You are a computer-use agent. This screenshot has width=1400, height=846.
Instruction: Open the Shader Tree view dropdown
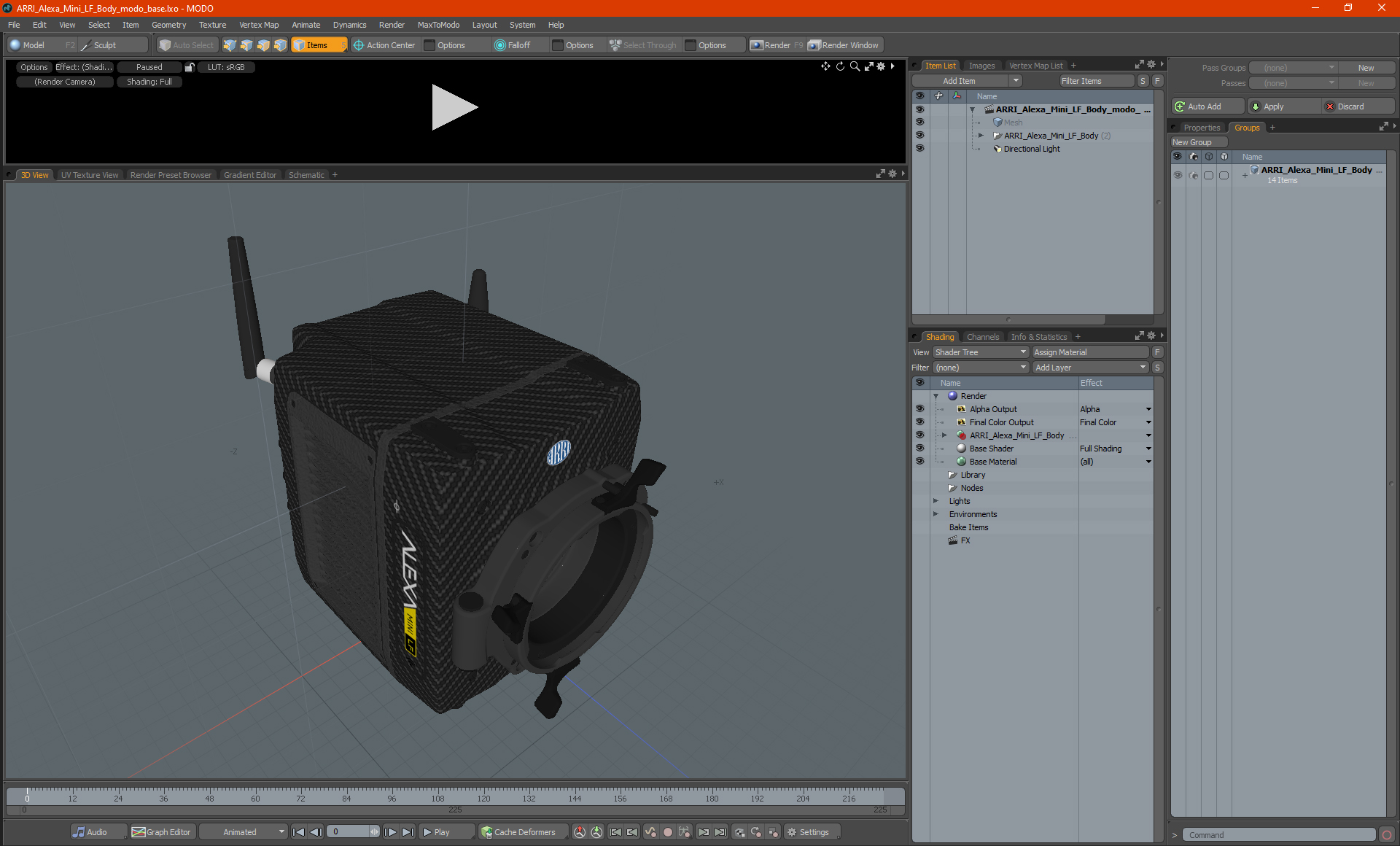980,352
